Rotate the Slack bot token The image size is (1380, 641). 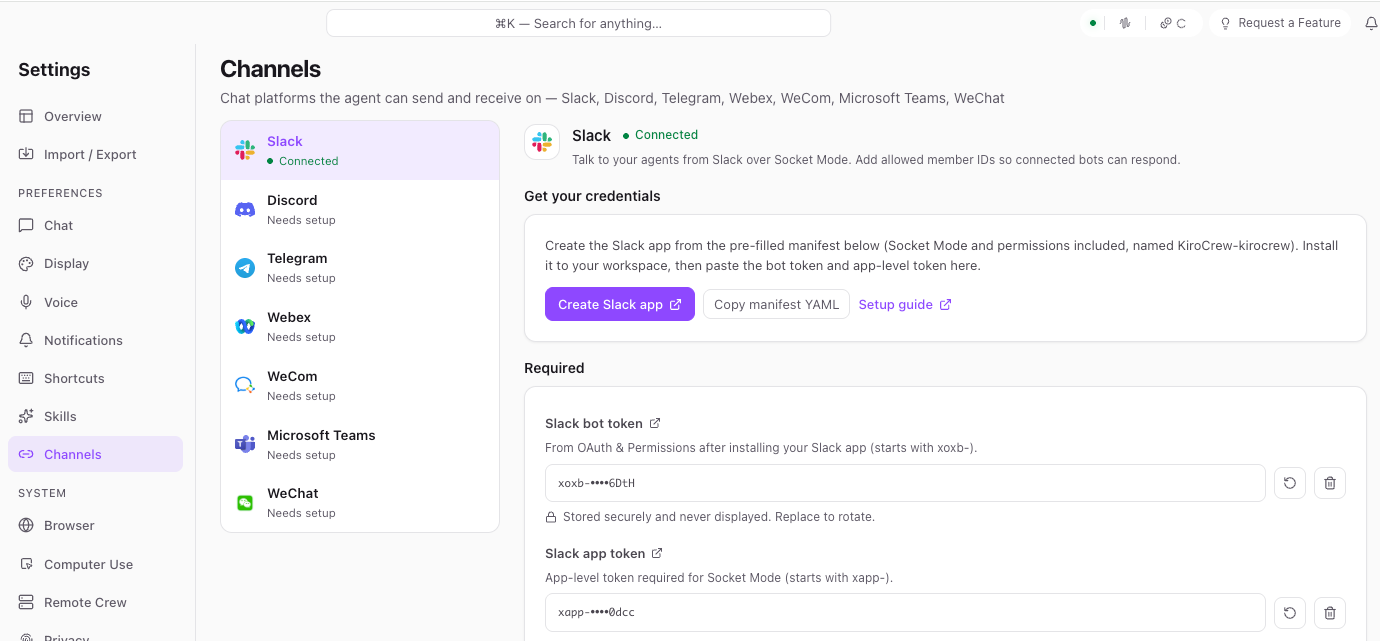pos(1290,483)
